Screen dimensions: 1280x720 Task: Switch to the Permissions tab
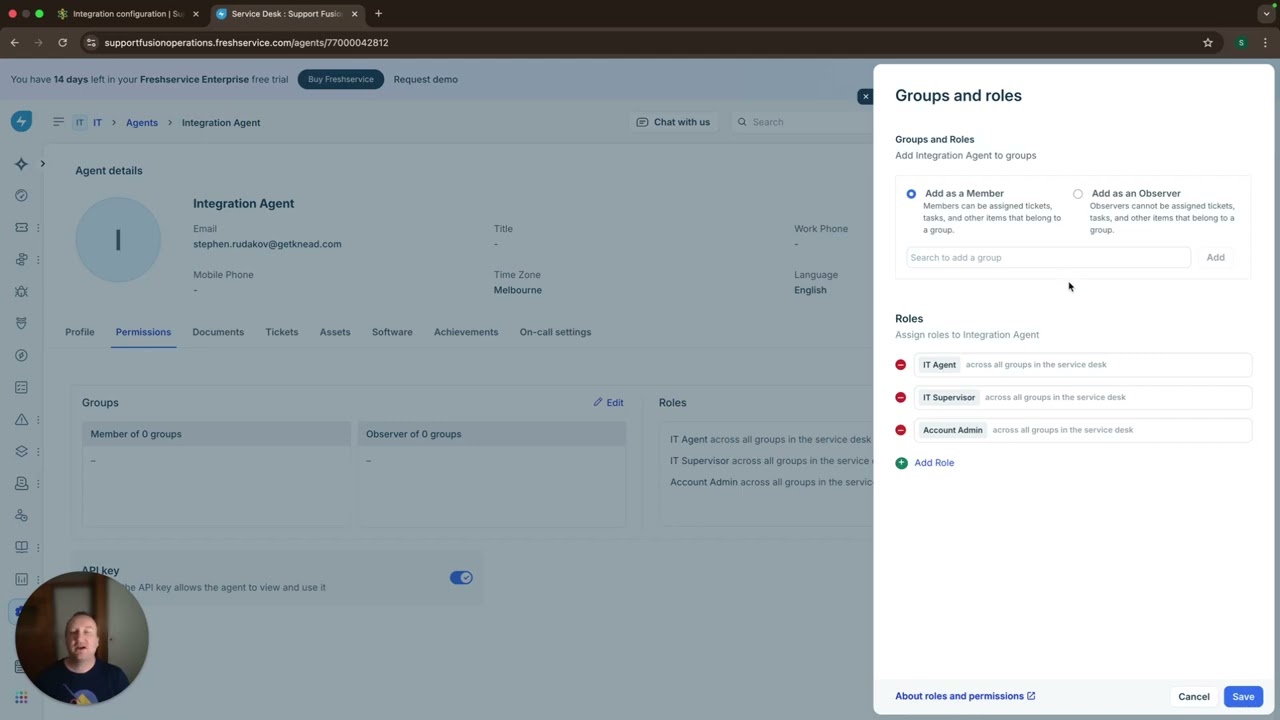point(143,332)
